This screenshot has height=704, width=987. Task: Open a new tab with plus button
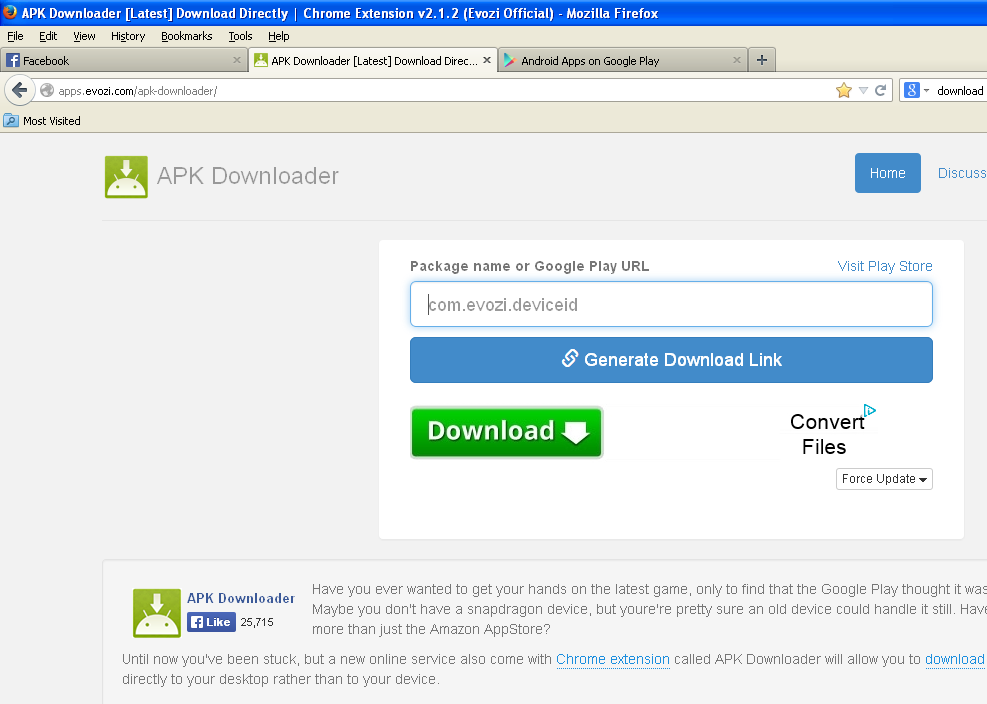(x=762, y=60)
